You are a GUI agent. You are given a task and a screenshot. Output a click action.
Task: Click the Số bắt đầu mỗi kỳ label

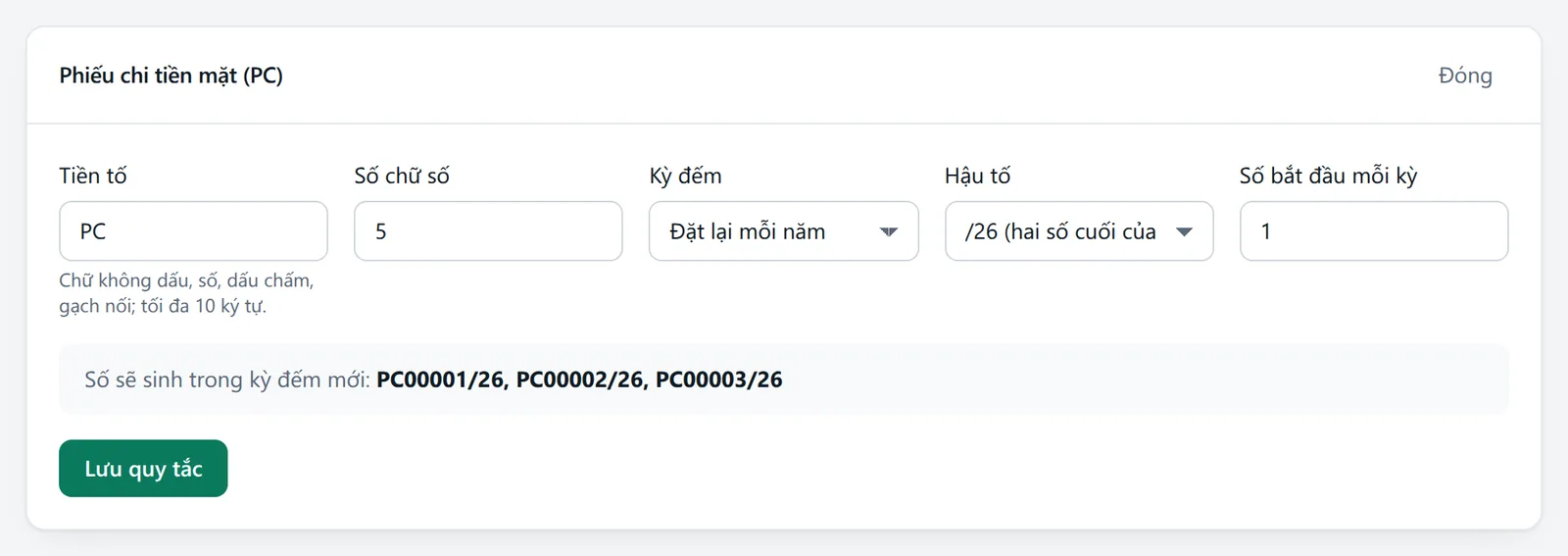1328,176
